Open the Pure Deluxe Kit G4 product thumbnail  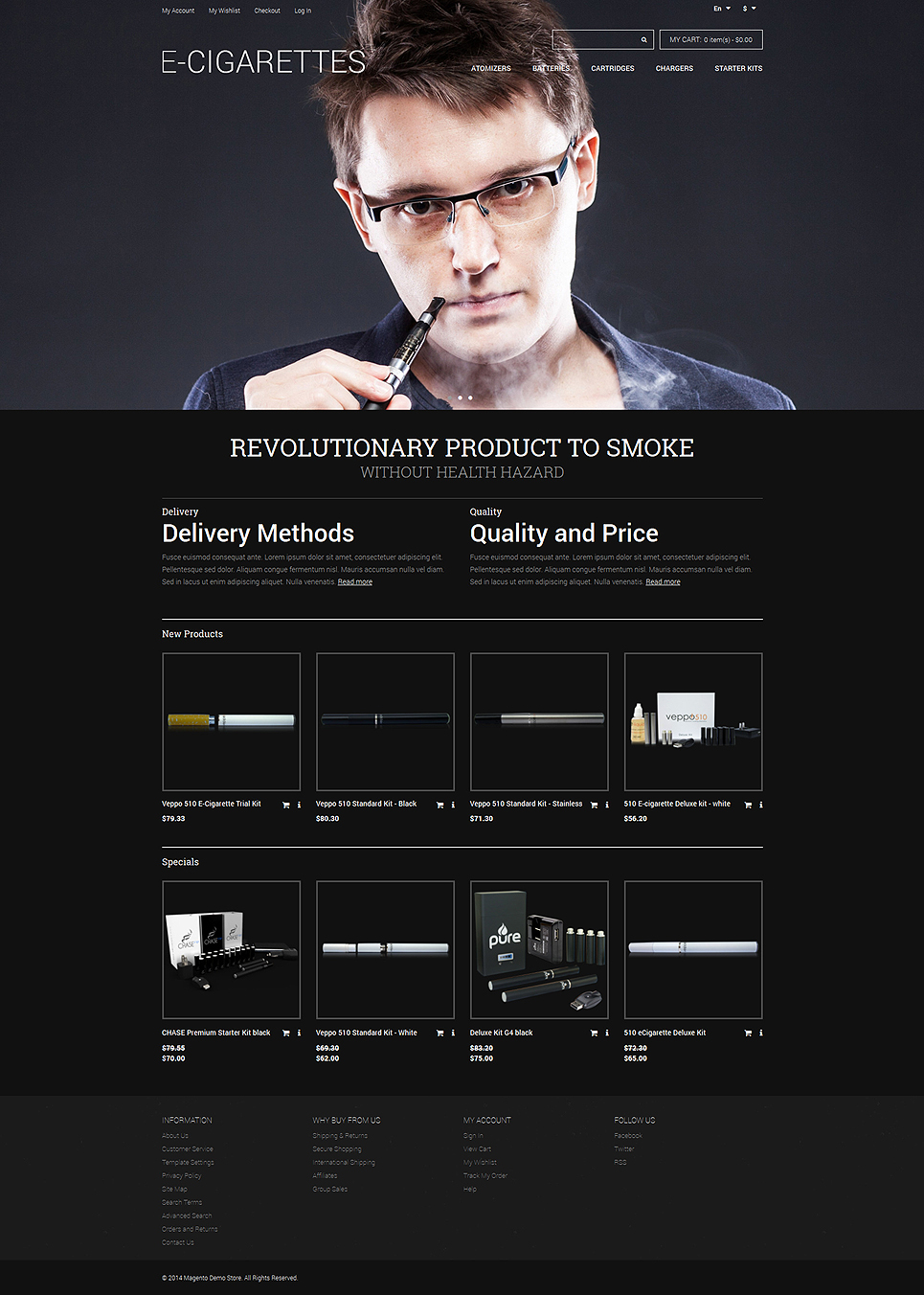(539, 949)
